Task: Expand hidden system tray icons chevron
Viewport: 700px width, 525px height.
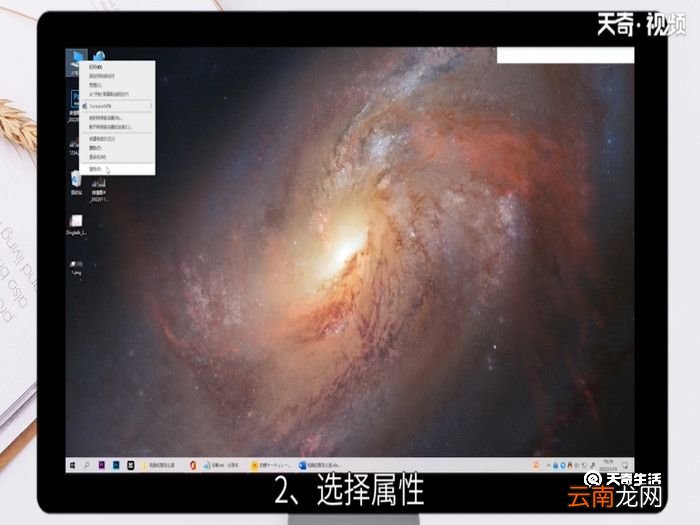Action: (x=549, y=465)
